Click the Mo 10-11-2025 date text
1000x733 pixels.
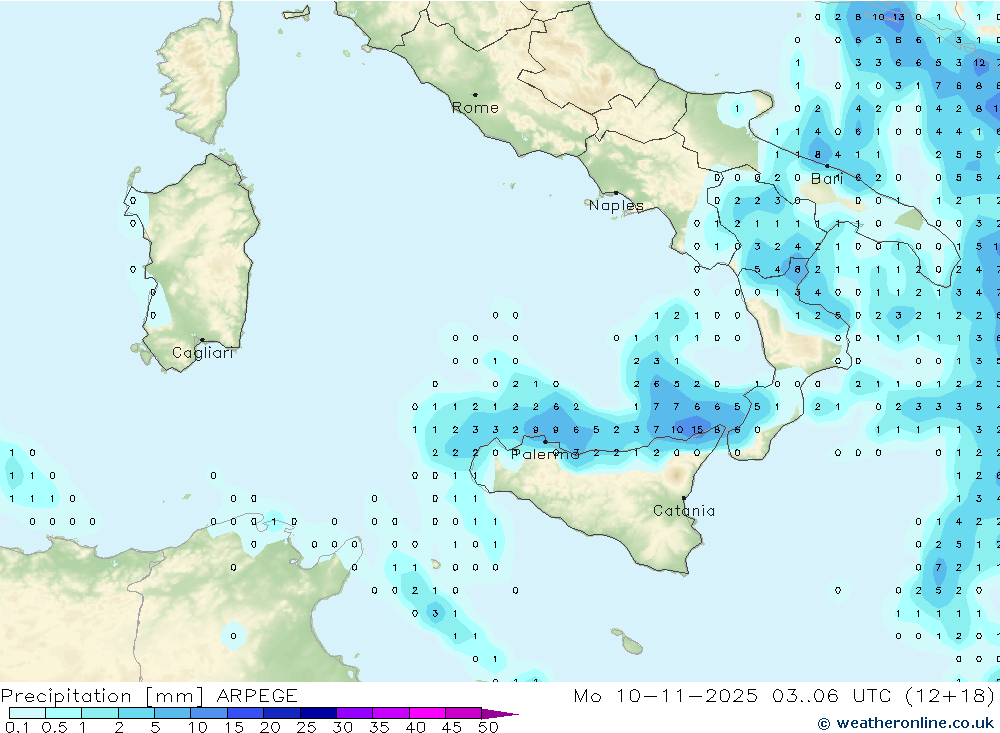[x=666, y=695]
